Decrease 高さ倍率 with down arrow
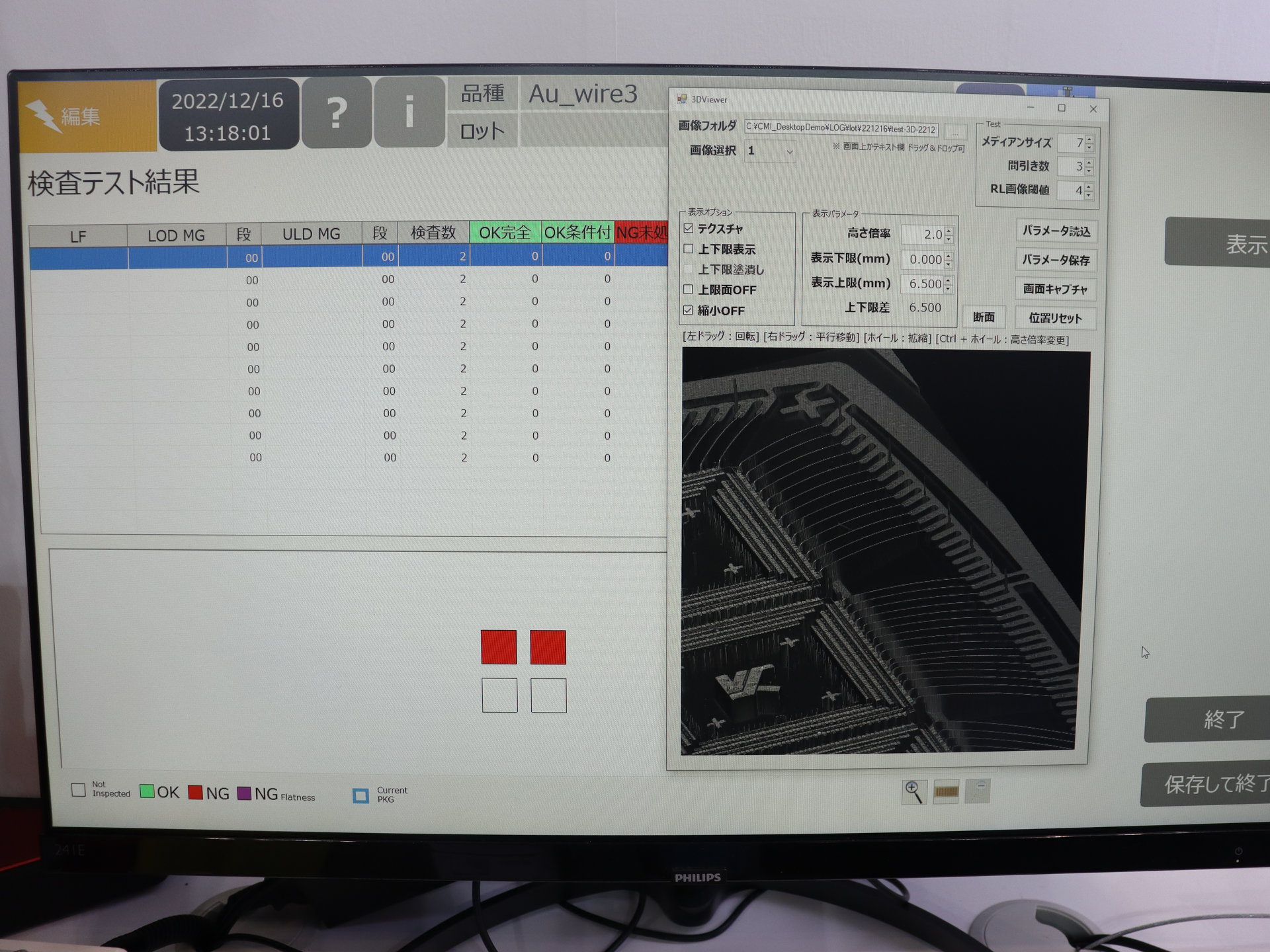Screen dimensions: 1270x952 coord(949,239)
